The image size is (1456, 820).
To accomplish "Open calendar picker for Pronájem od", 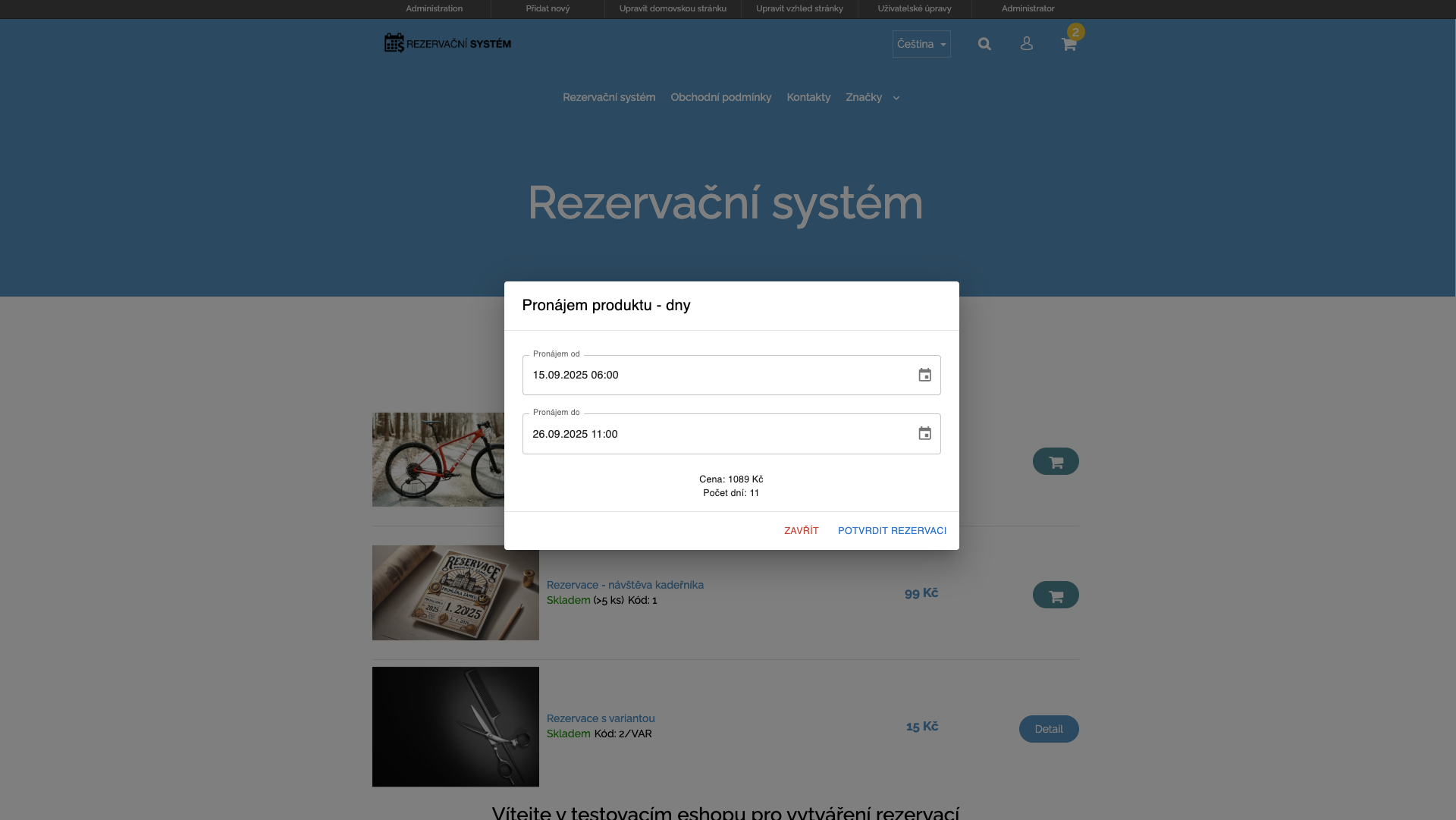I will click(x=924, y=375).
